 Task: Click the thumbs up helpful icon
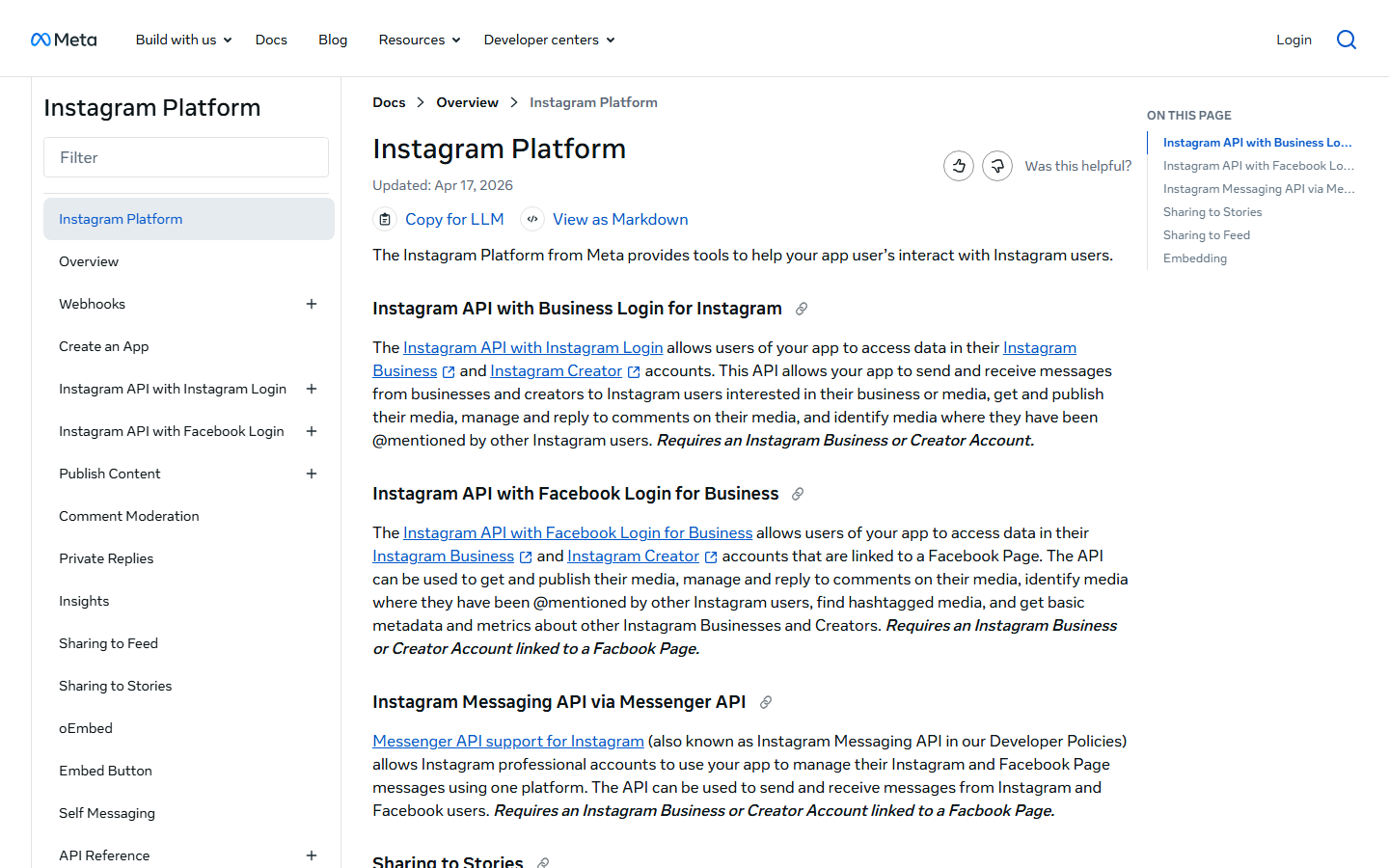tap(959, 166)
